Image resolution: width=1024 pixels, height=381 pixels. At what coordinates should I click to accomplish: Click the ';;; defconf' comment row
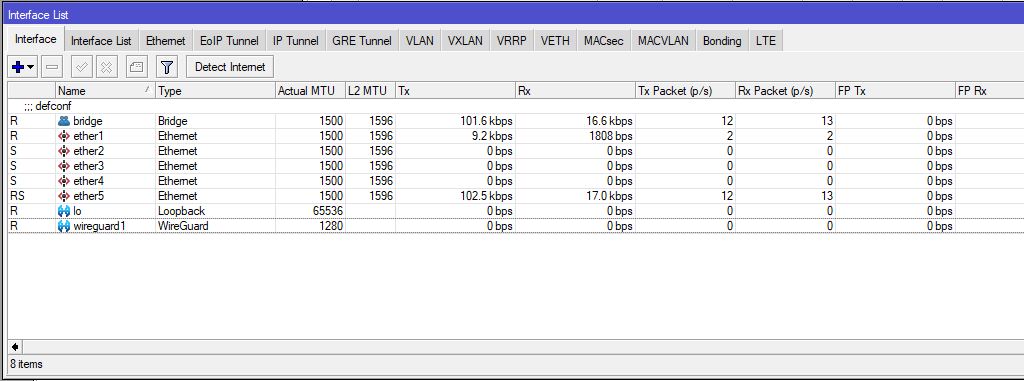pos(516,106)
